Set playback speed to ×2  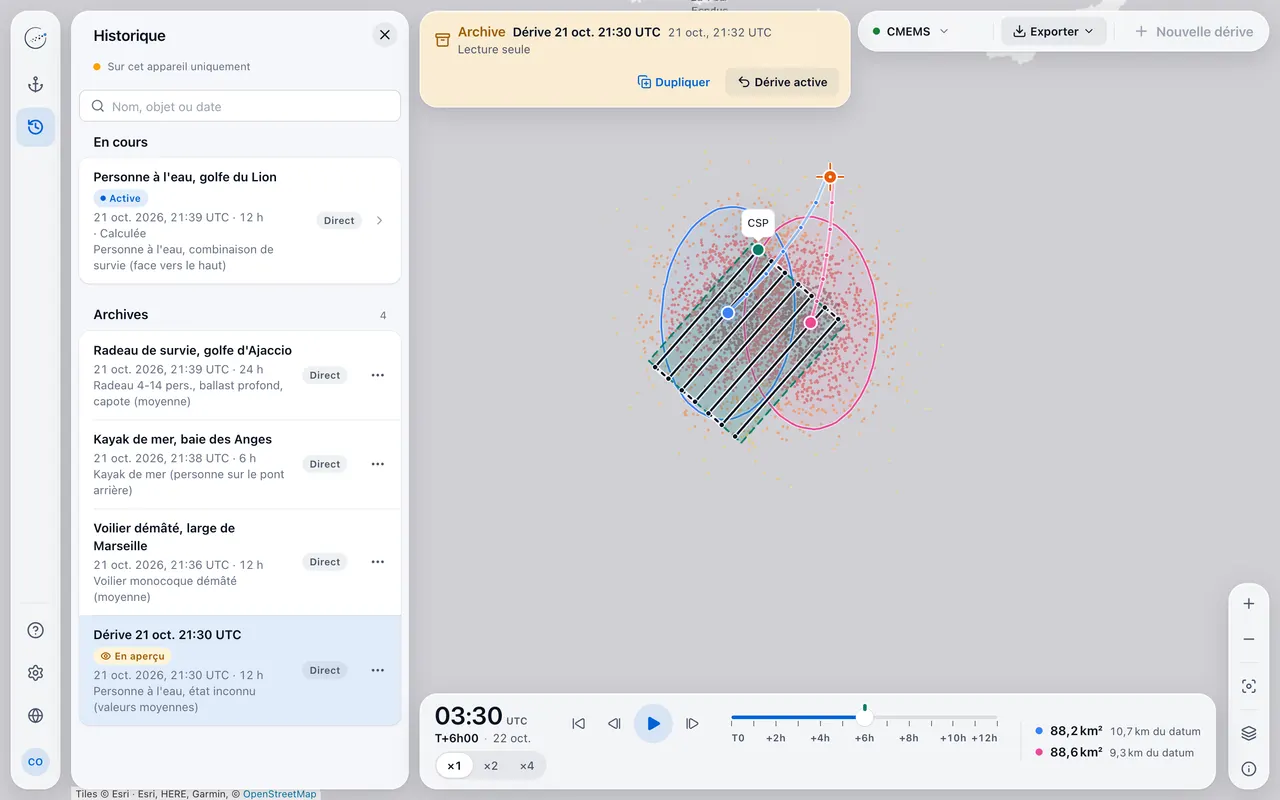click(x=490, y=766)
